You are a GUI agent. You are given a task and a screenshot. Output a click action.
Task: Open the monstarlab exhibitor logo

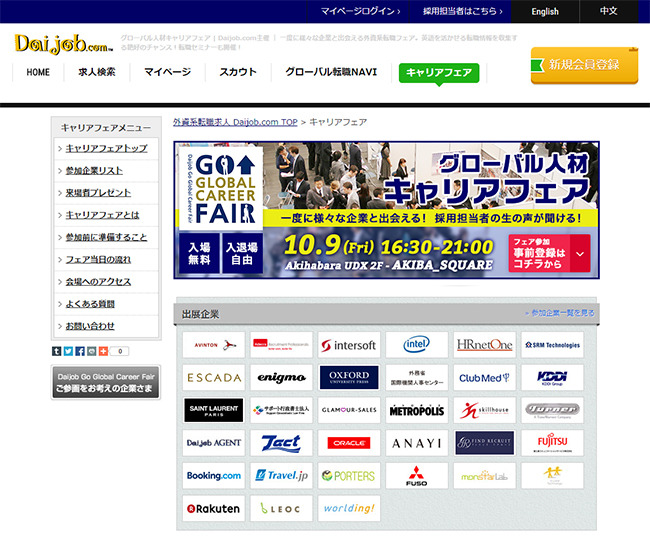coord(485,476)
